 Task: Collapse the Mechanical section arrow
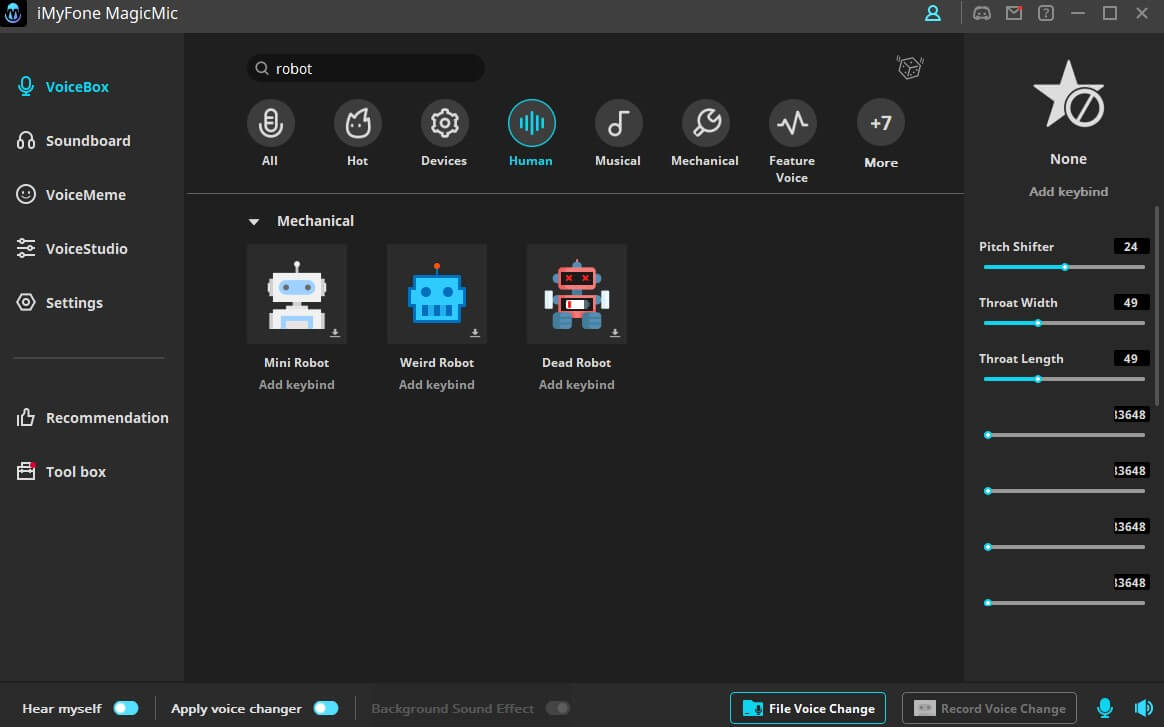coord(254,221)
